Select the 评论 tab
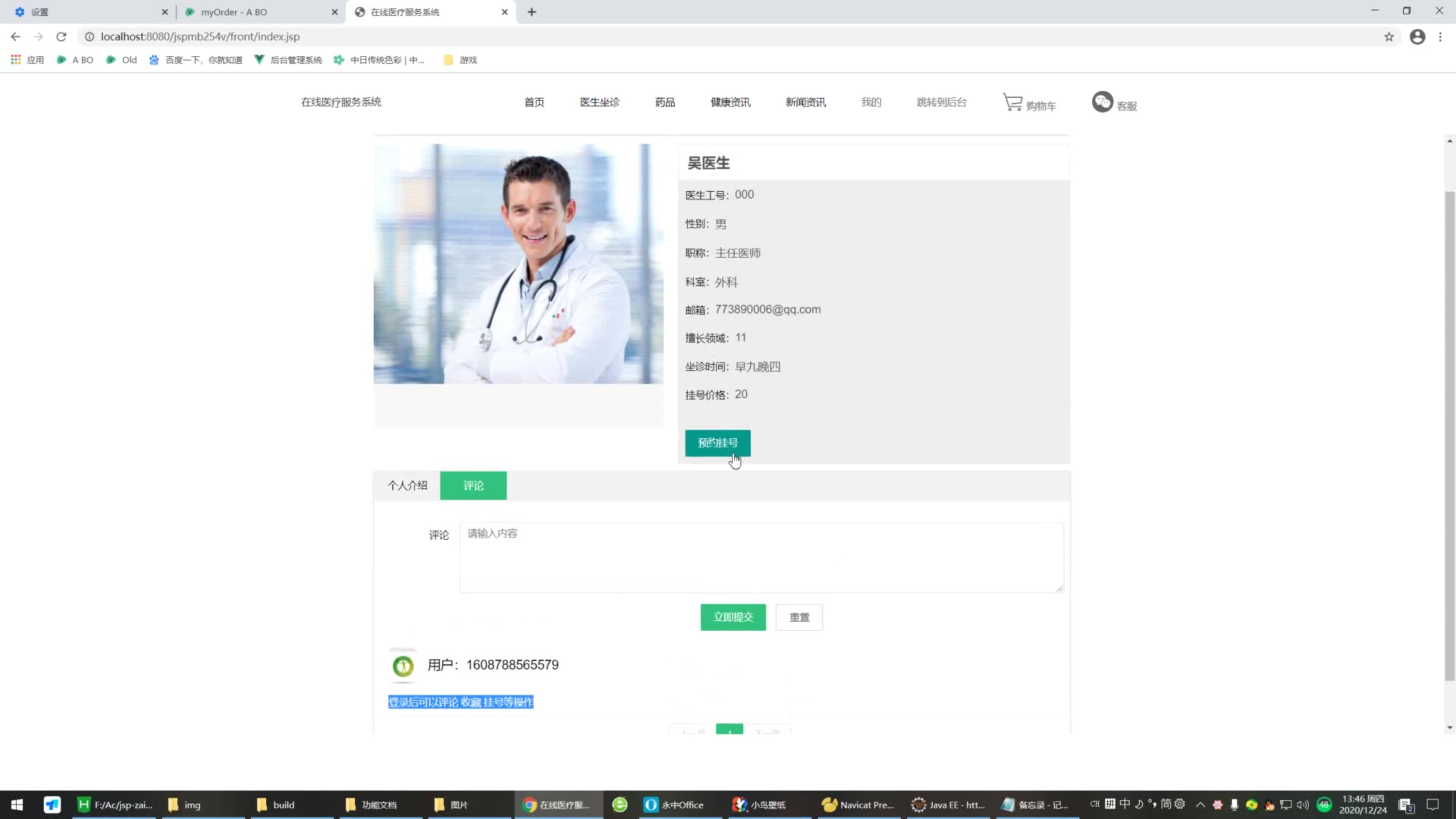1456x819 pixels. click(x=473, y=485)
